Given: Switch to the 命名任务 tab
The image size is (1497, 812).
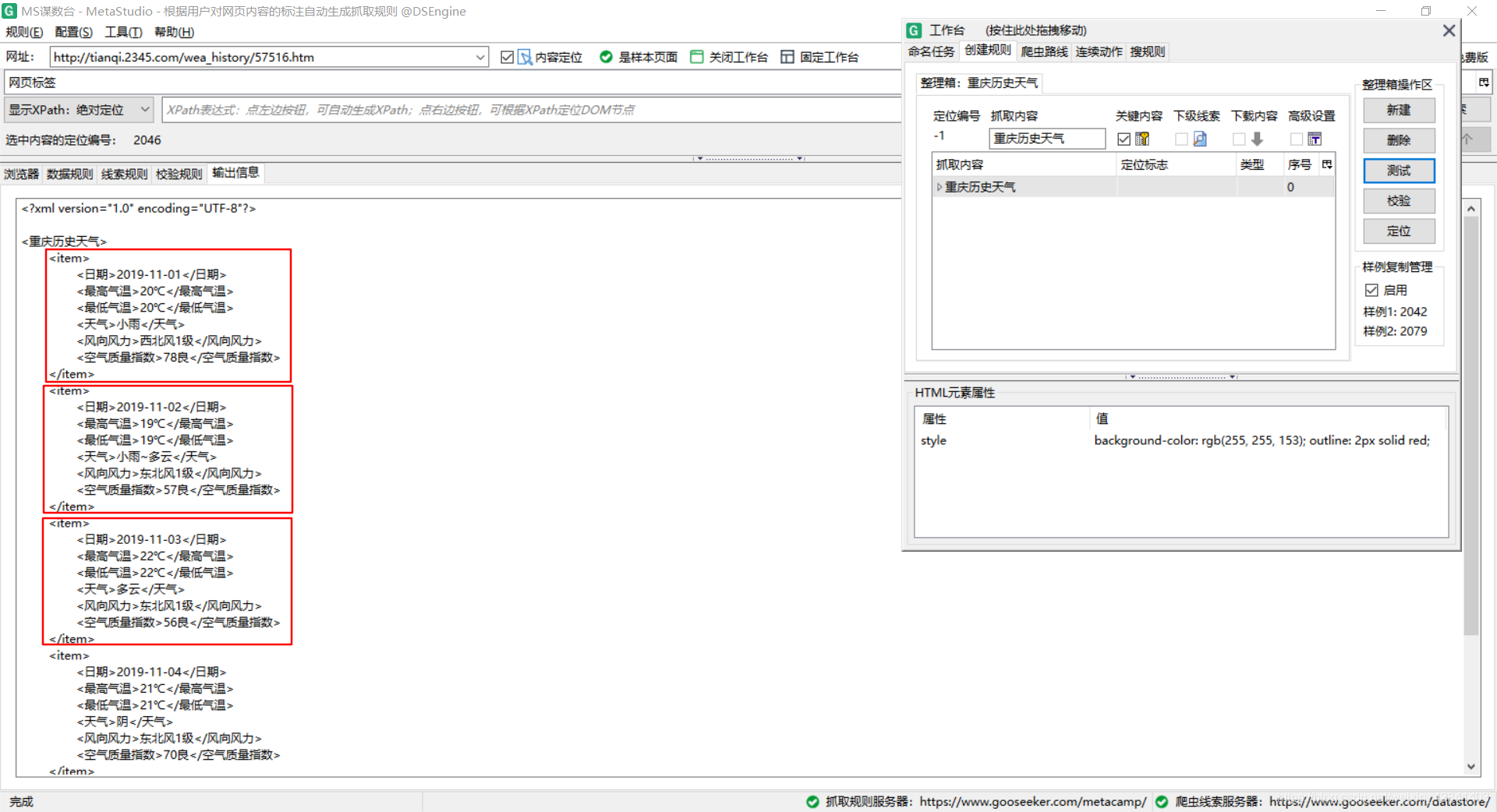Looking at the screenshot, I should pyautogui.click(x=931, y=51).
